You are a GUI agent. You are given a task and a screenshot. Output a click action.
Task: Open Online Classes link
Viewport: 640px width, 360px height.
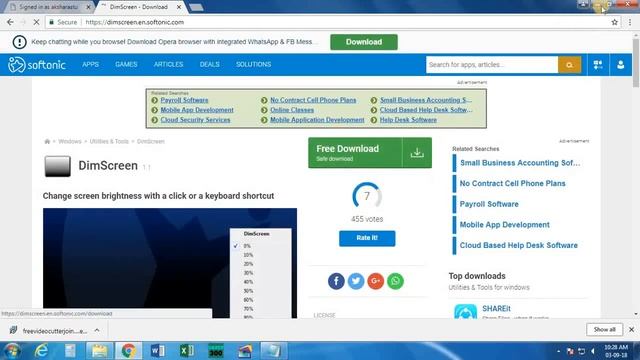tap(292, 110)
